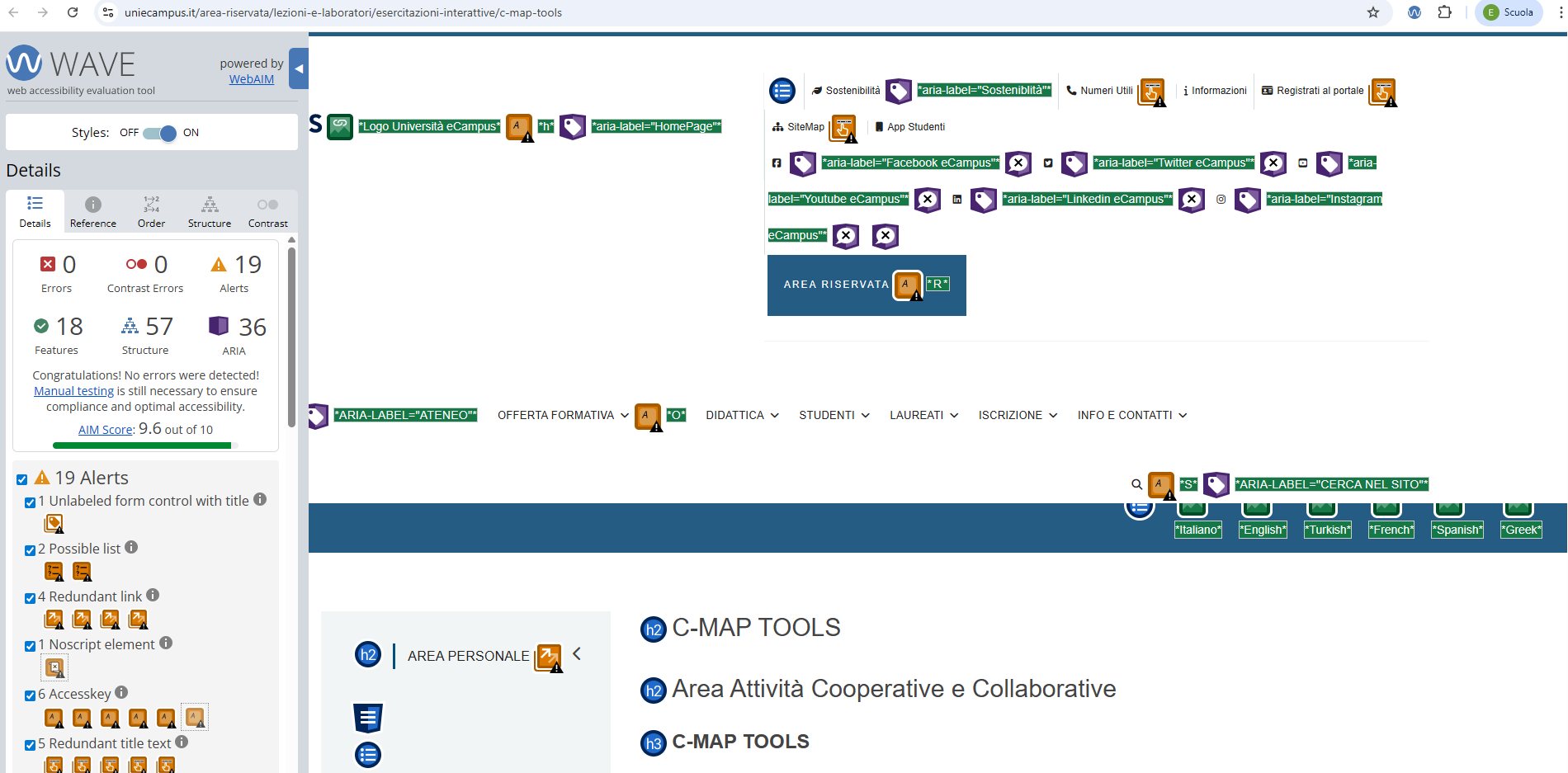
Task: Select the Details tab
Action: [35, 211]
